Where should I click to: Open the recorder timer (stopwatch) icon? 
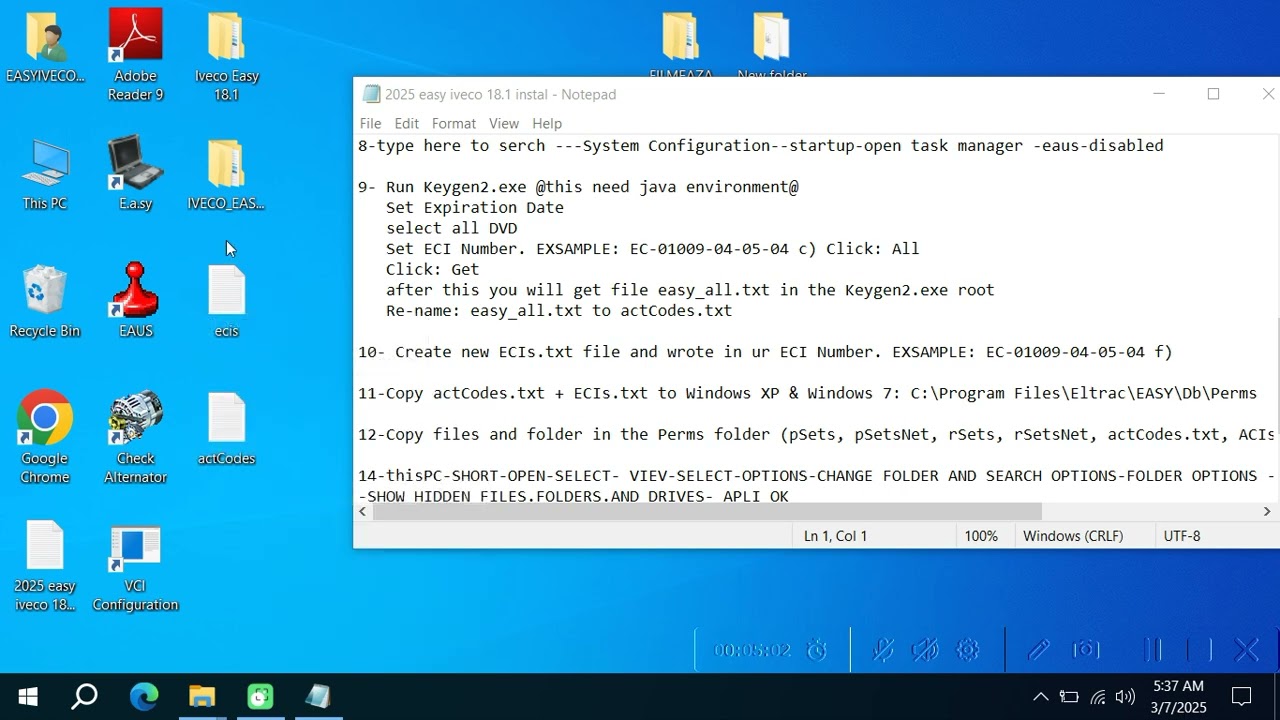point(817,650)
